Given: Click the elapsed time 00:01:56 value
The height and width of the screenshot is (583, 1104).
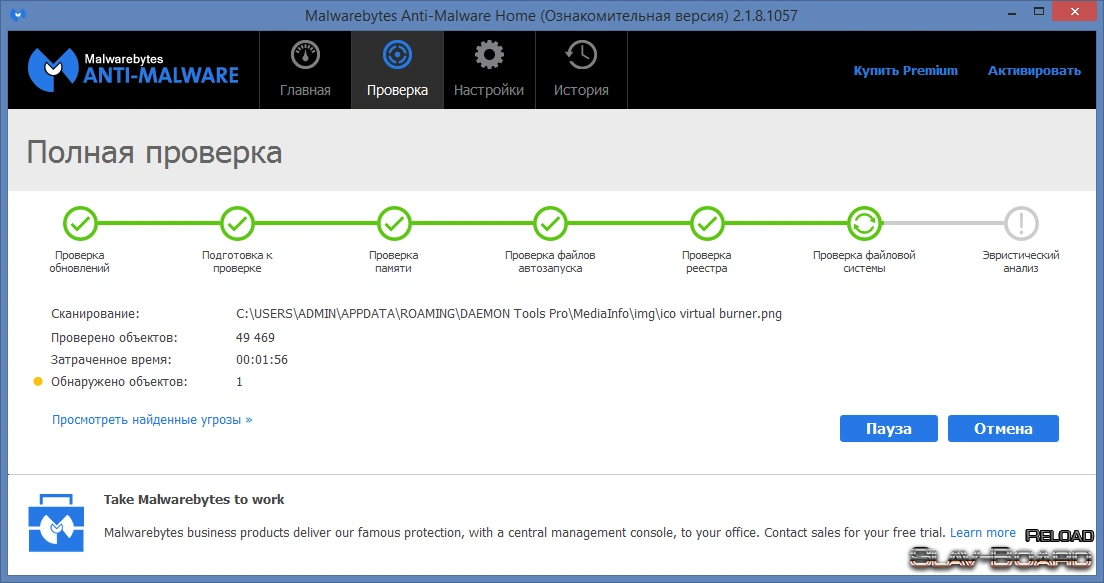Looking at the screenshot, I should coord(262,360).
